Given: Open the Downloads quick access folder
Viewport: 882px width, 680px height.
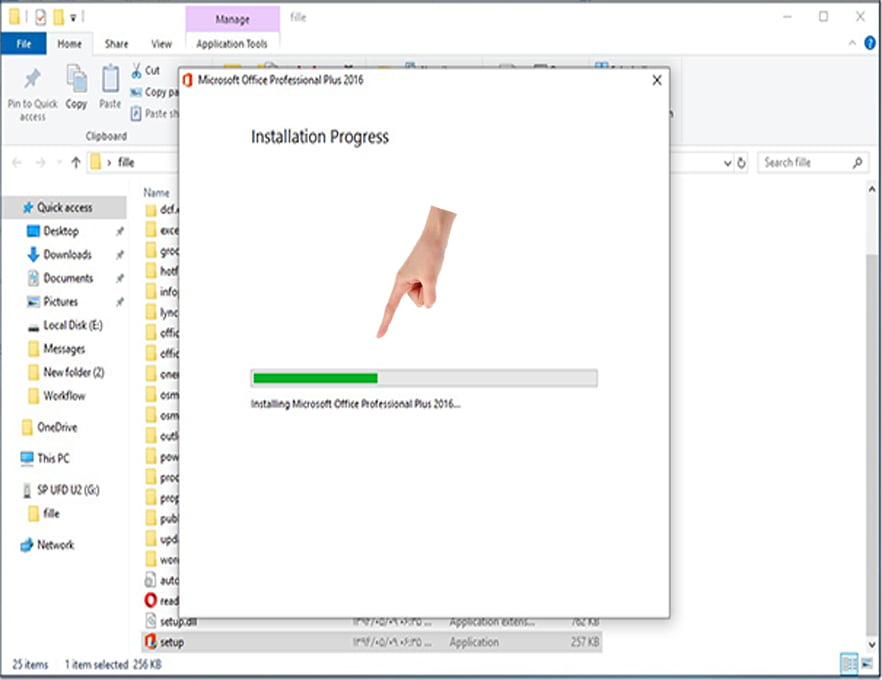Looking at the screenshot, I should [x=68, y=255].
